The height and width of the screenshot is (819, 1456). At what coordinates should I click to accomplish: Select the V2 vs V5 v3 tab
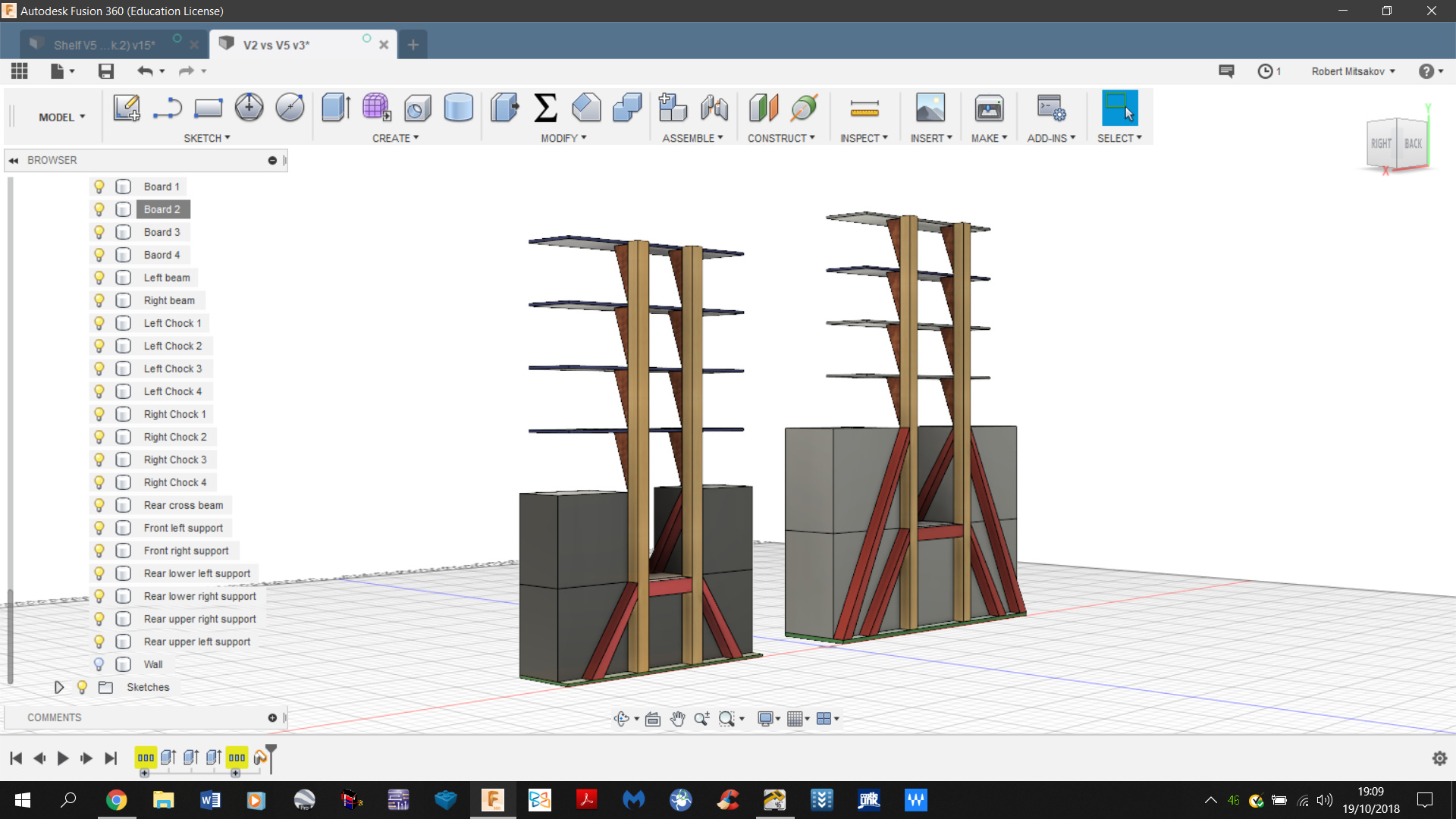coord(302,45)
